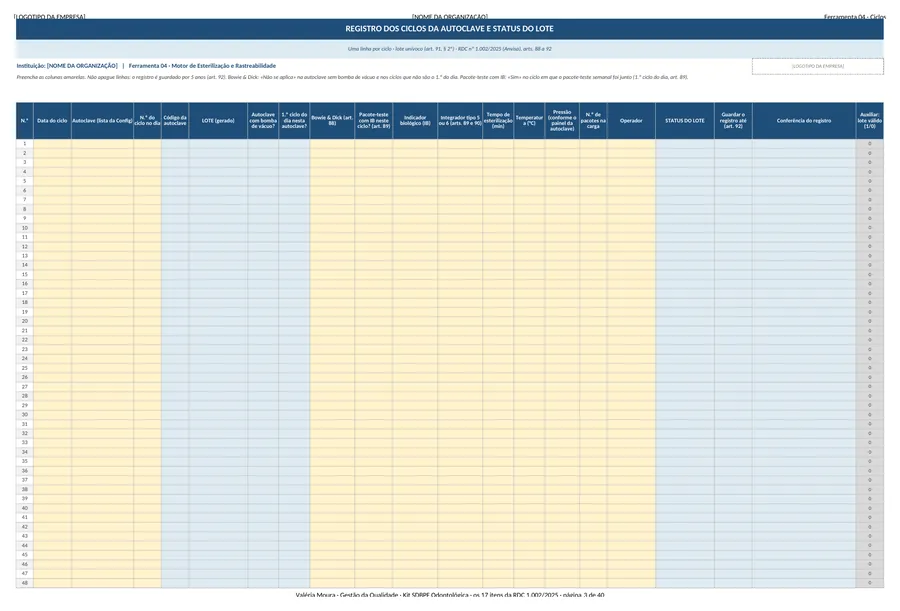Click row number 24 in the N.º column

25,358
